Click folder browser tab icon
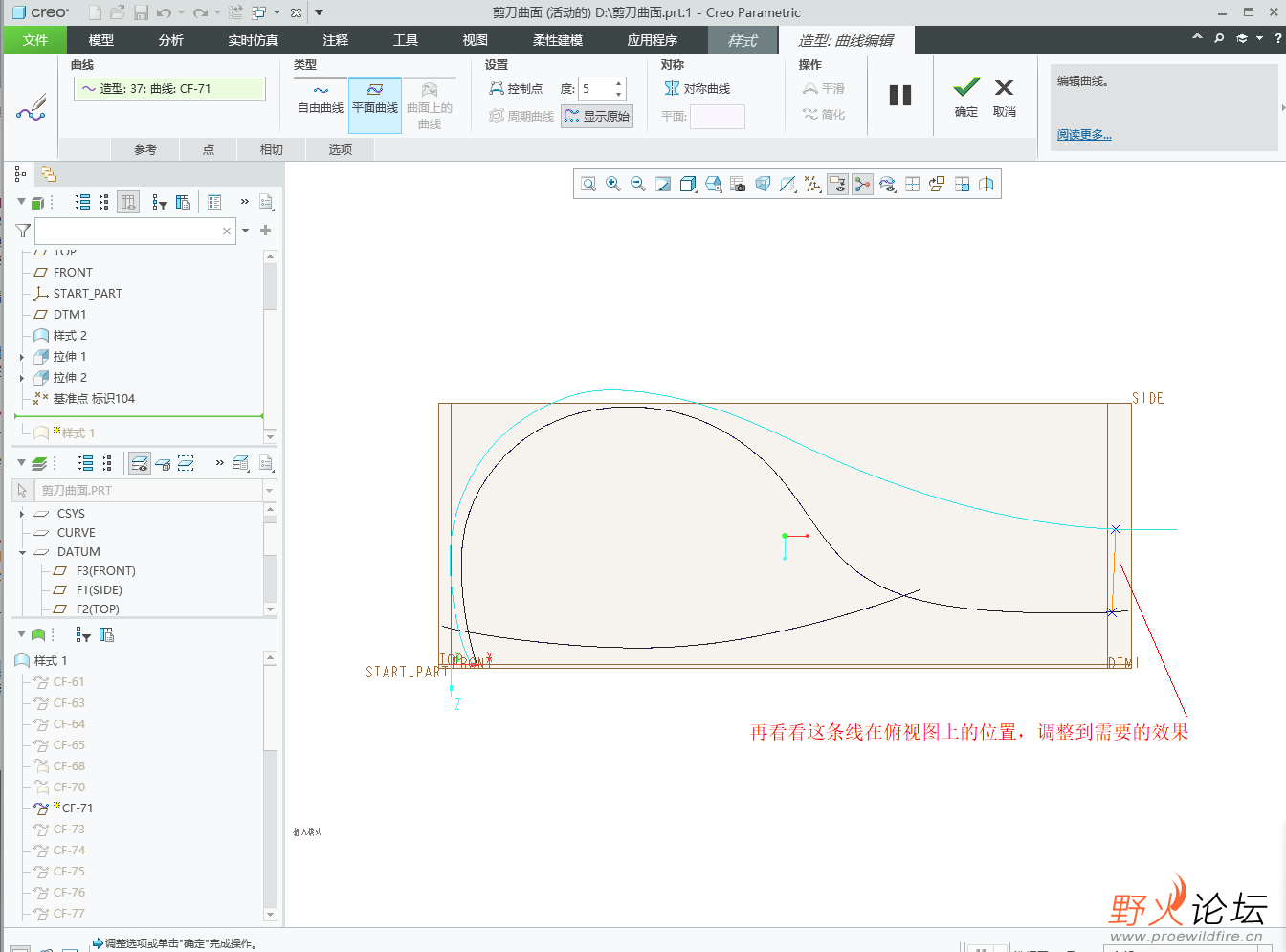 (x=48, y=174)
